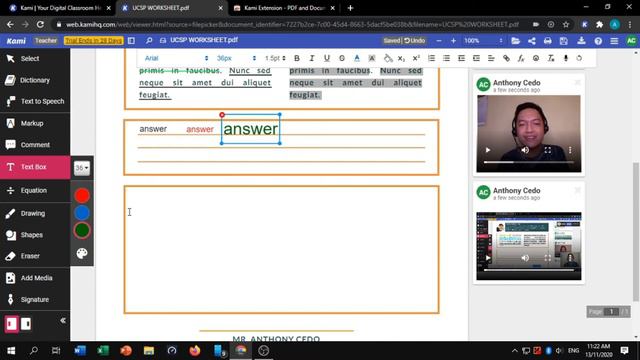Image resolution: width=640 pixels, height=360 pixels.
Task: Collapse the left toolbar with double chevron
Action: [x=63, y=321]
